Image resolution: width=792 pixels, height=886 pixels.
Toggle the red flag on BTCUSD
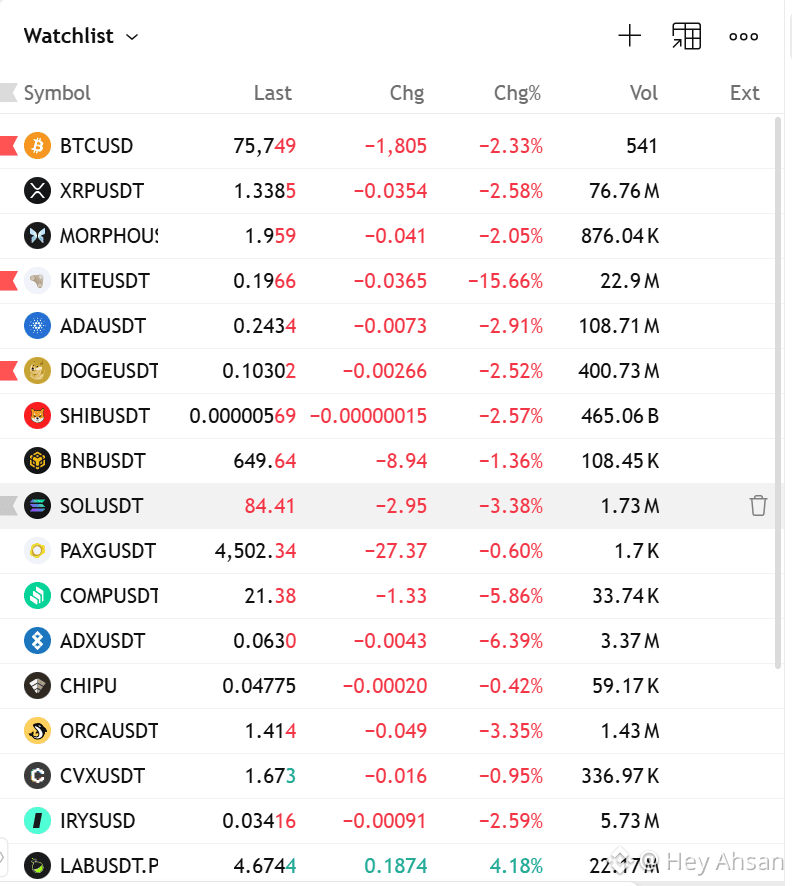pos(9,146)
